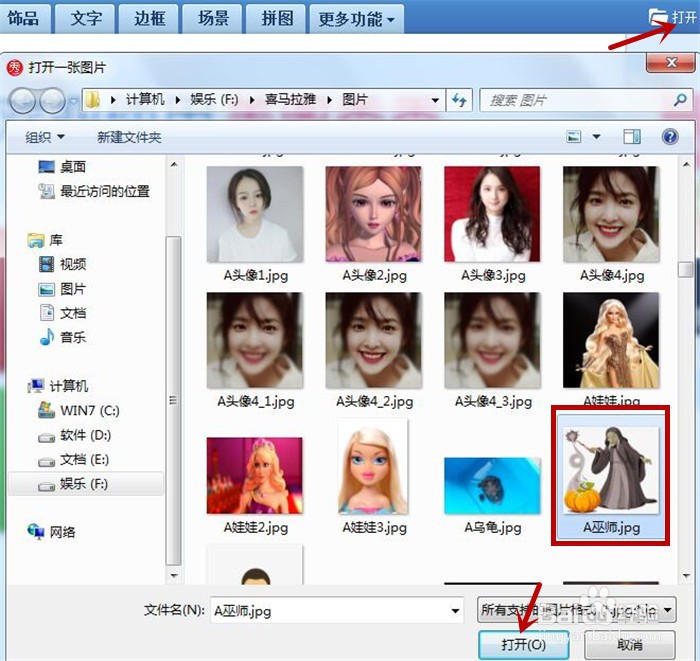Screen dimensions: 700x661
Task: Click 新建文件夹 button
Action: [129, 137]
